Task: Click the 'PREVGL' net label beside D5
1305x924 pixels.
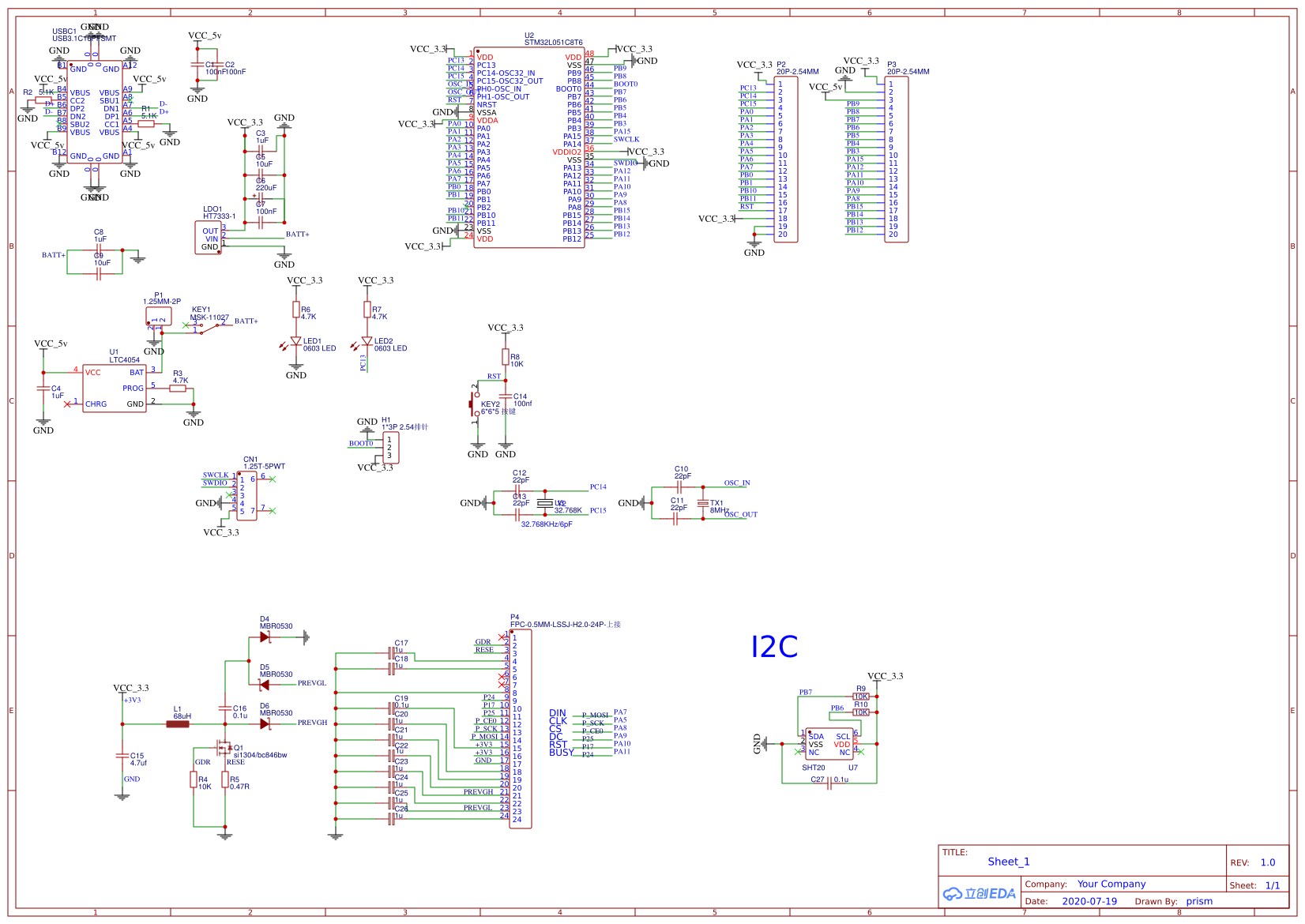Action: 312,683
